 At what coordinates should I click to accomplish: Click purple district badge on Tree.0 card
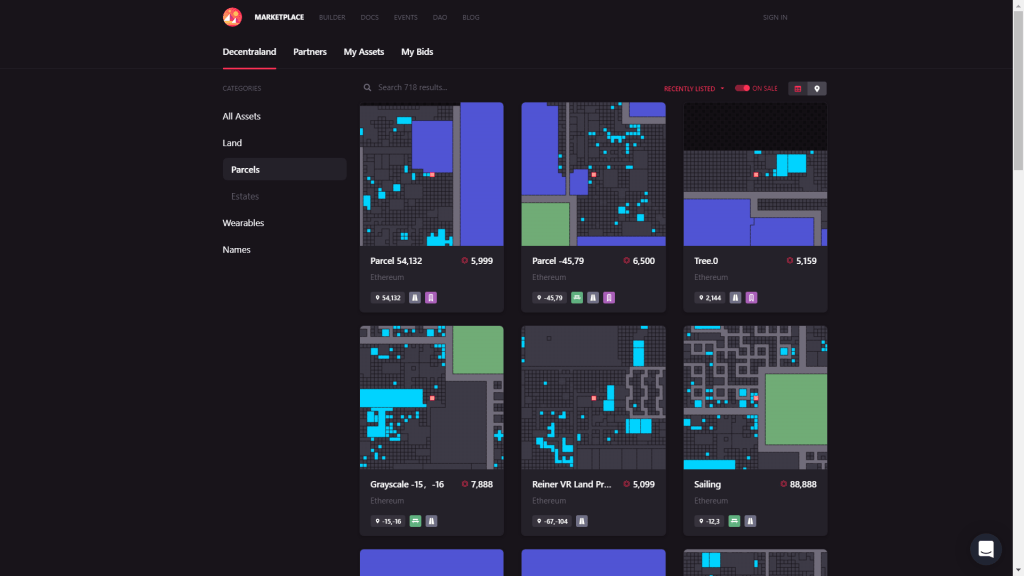click(752, 298)
